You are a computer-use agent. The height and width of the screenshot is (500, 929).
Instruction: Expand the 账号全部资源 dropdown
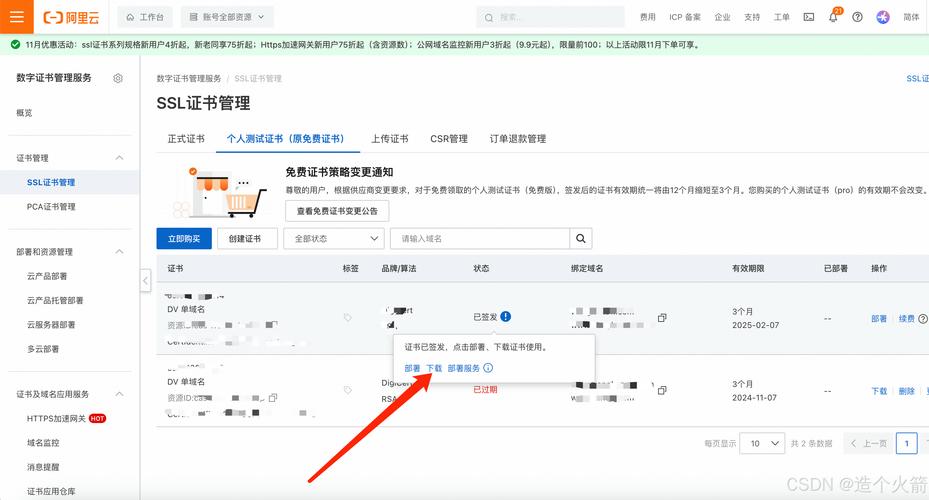click(227, 17)
